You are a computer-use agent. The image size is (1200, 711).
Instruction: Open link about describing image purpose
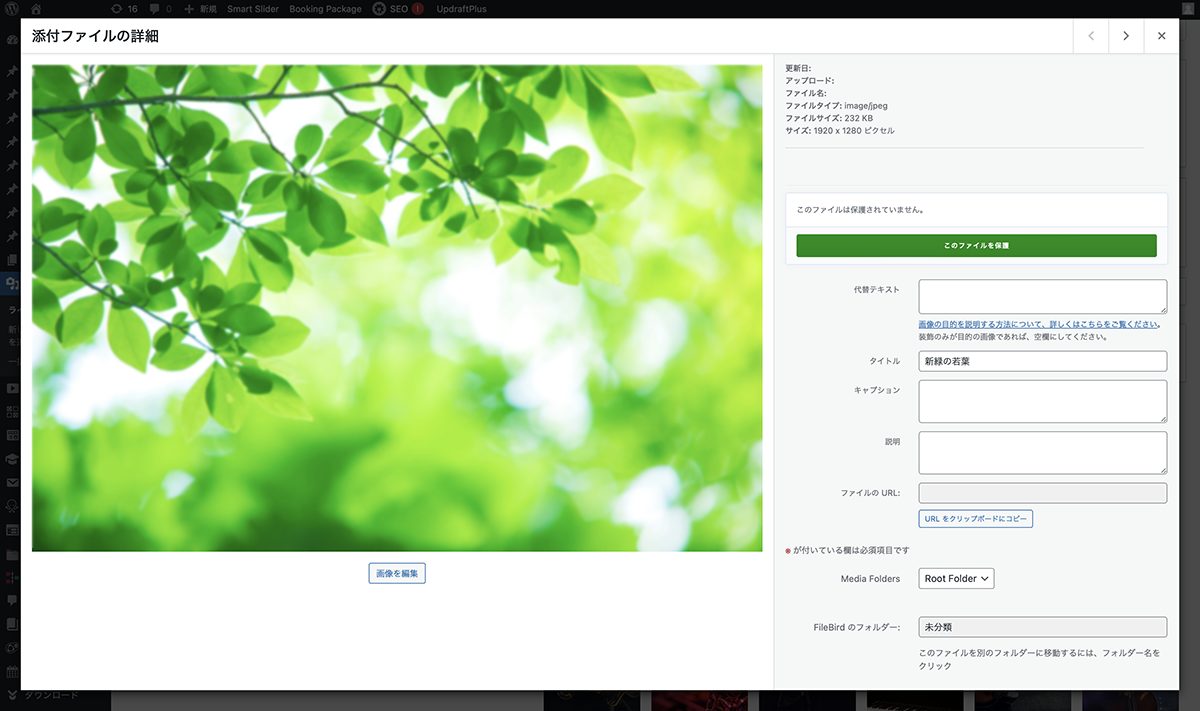[x=1038, y=324]
